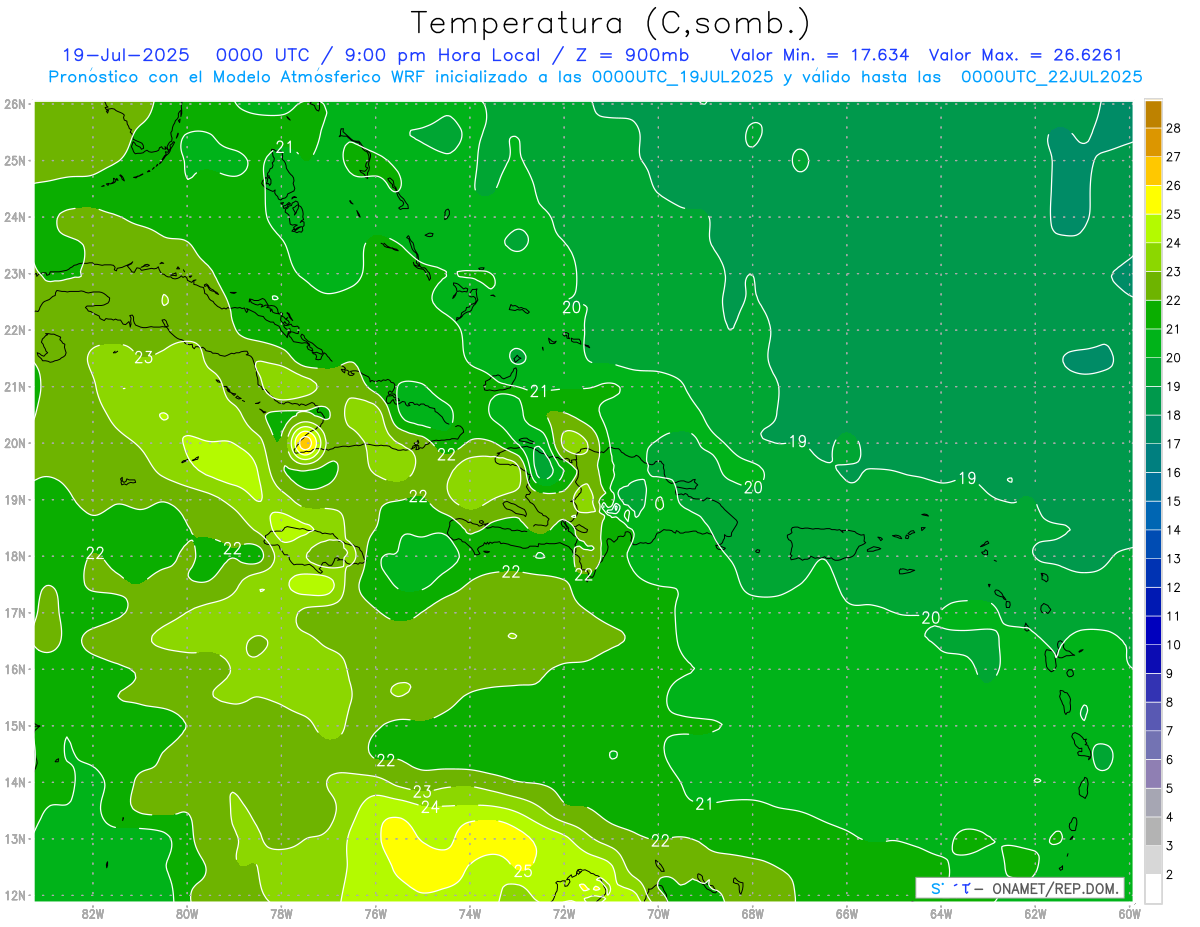Click the title "Temperatura (C,somb.)"
1200x927 pixels.
pyautogui.click(x=610, y=23)
